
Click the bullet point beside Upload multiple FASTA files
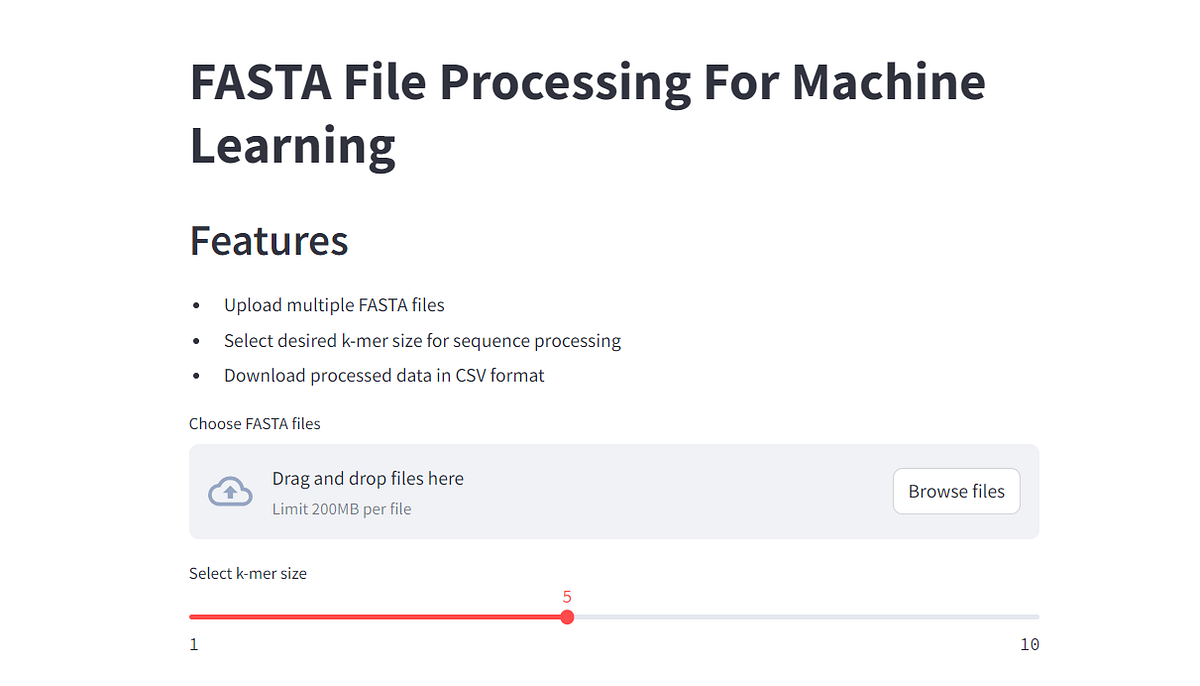click(x=196, y=306)
